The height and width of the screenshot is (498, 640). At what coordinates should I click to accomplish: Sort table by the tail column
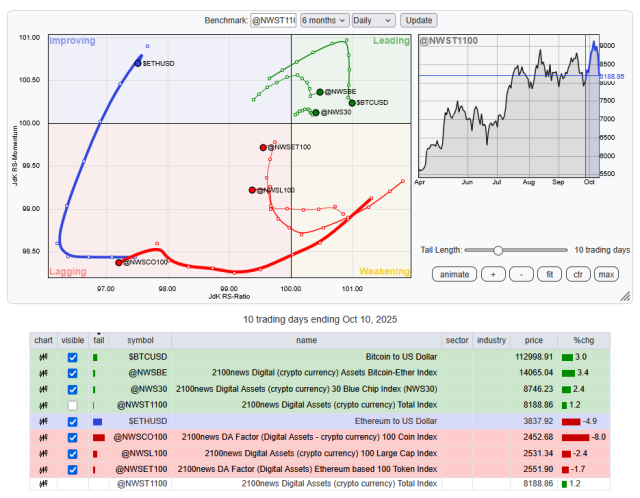[98, 340]
